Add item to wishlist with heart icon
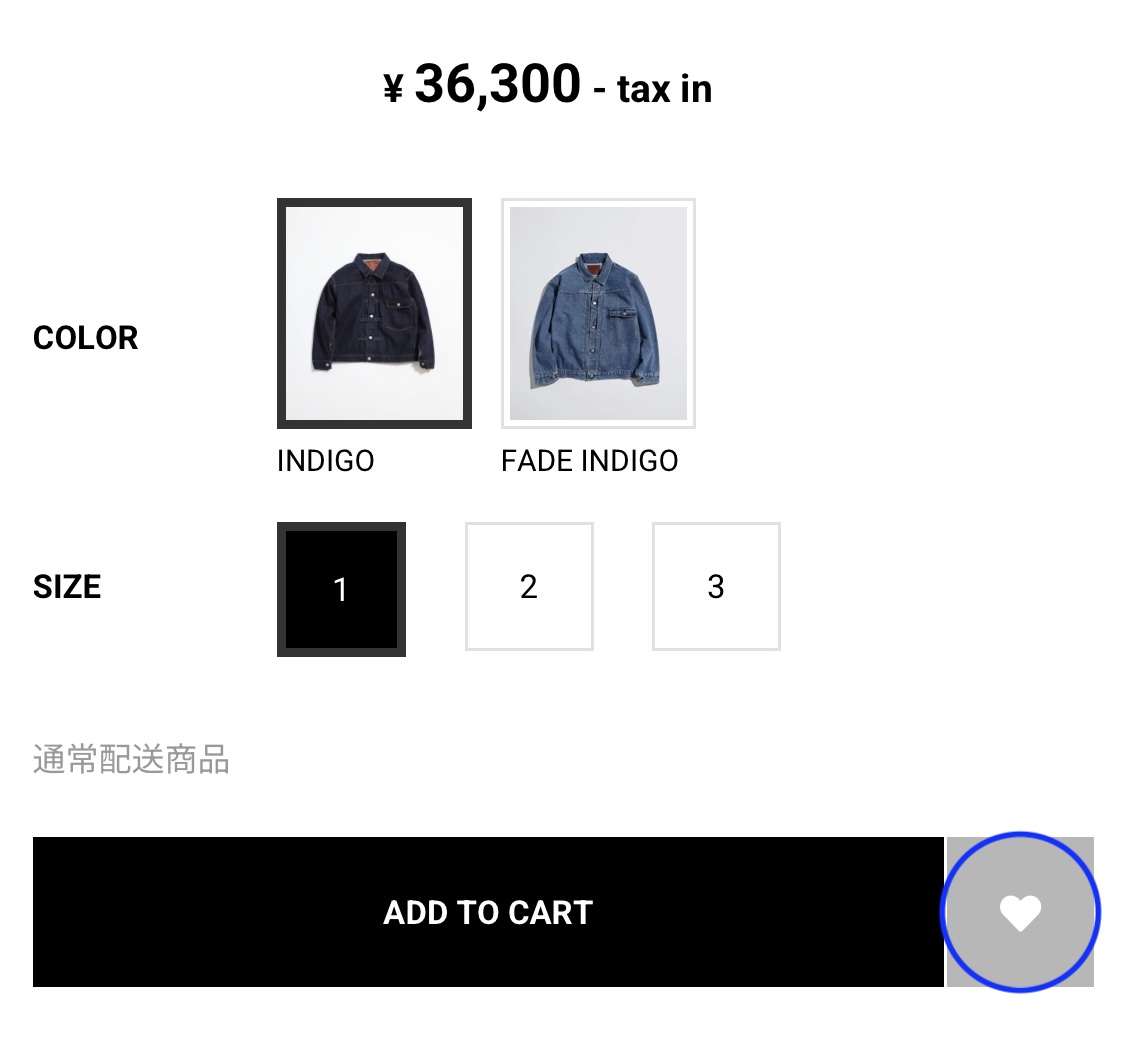 click(1020, 912)
